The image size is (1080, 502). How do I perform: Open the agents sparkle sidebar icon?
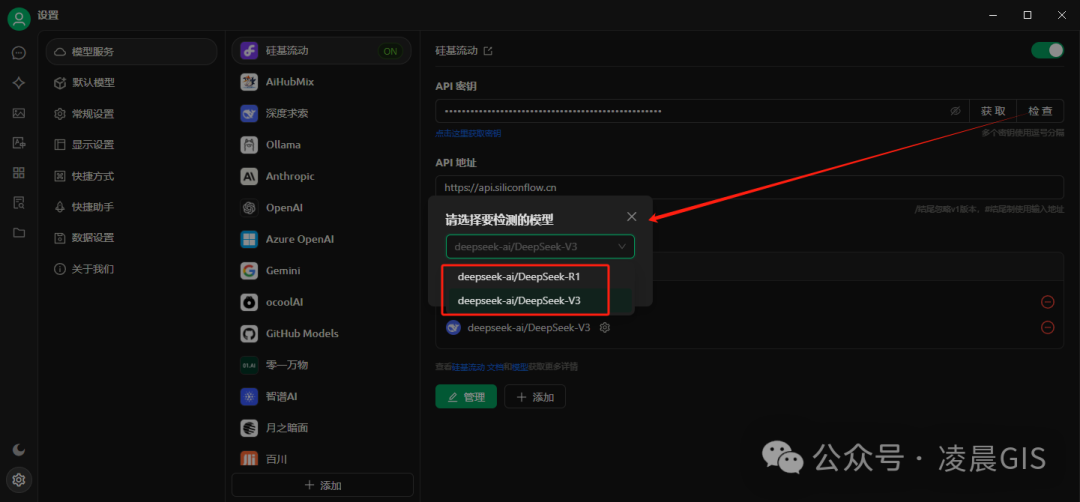point(19,83)
